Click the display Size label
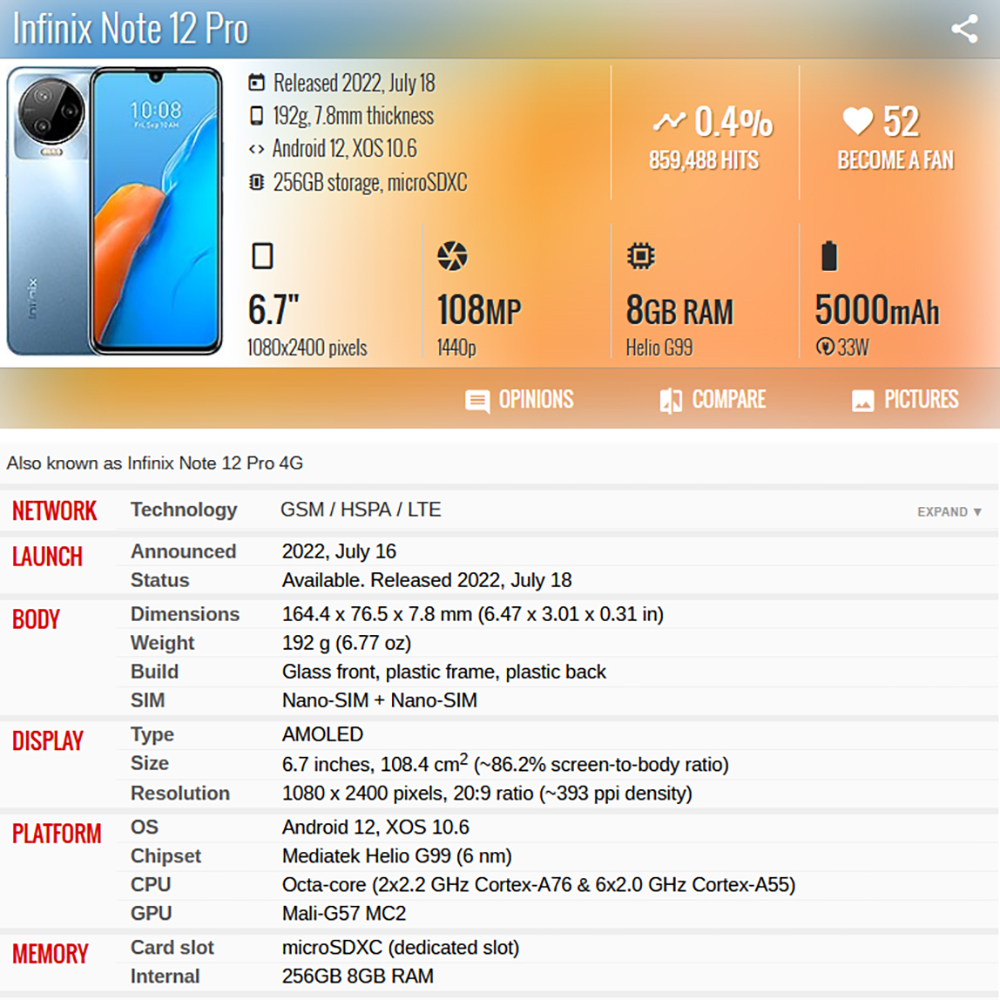This screenshot has height=1000, width=1000. pyautogui.click(x=150, y=763)
